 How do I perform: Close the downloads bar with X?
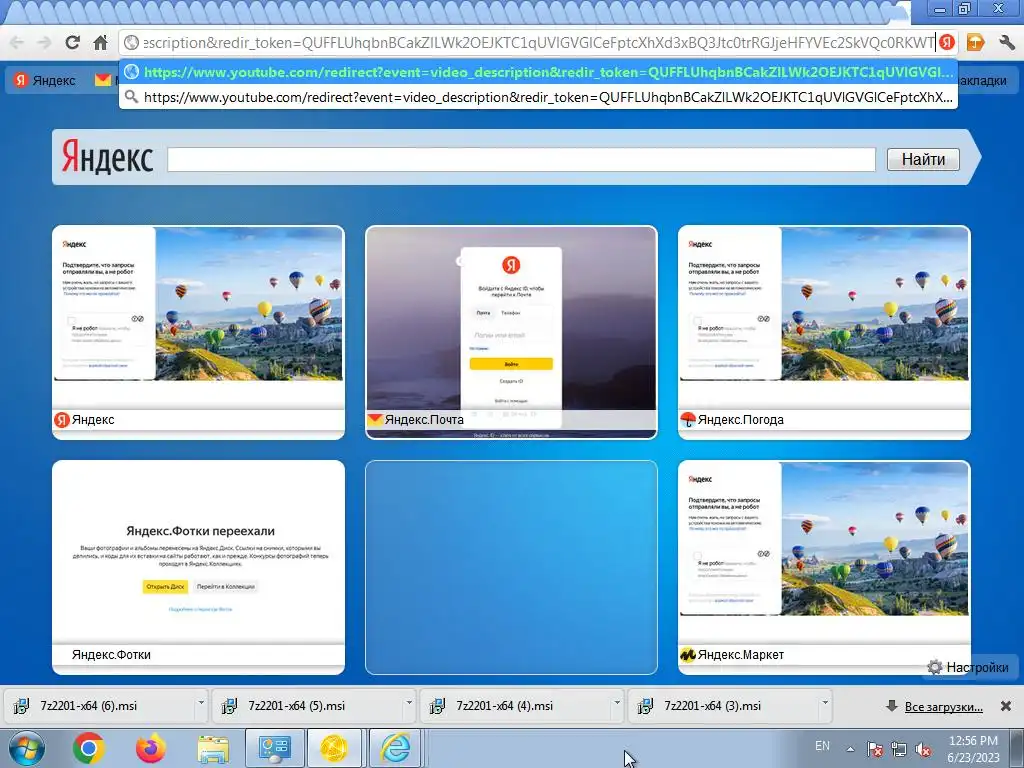pyautogui.click(x=1006, y=706)
